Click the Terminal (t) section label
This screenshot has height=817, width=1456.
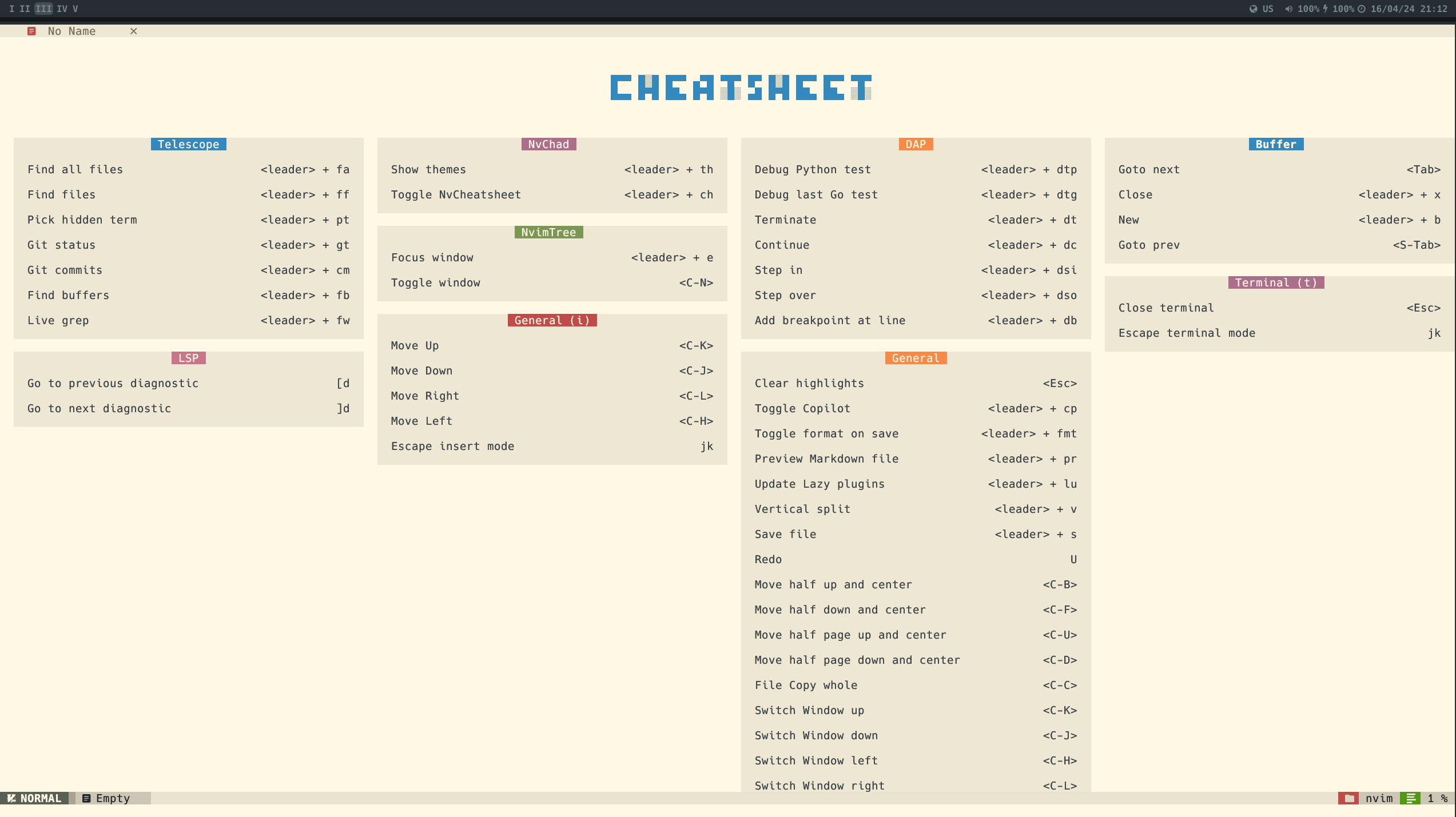pyautogui.click(x=1276, y=282)
